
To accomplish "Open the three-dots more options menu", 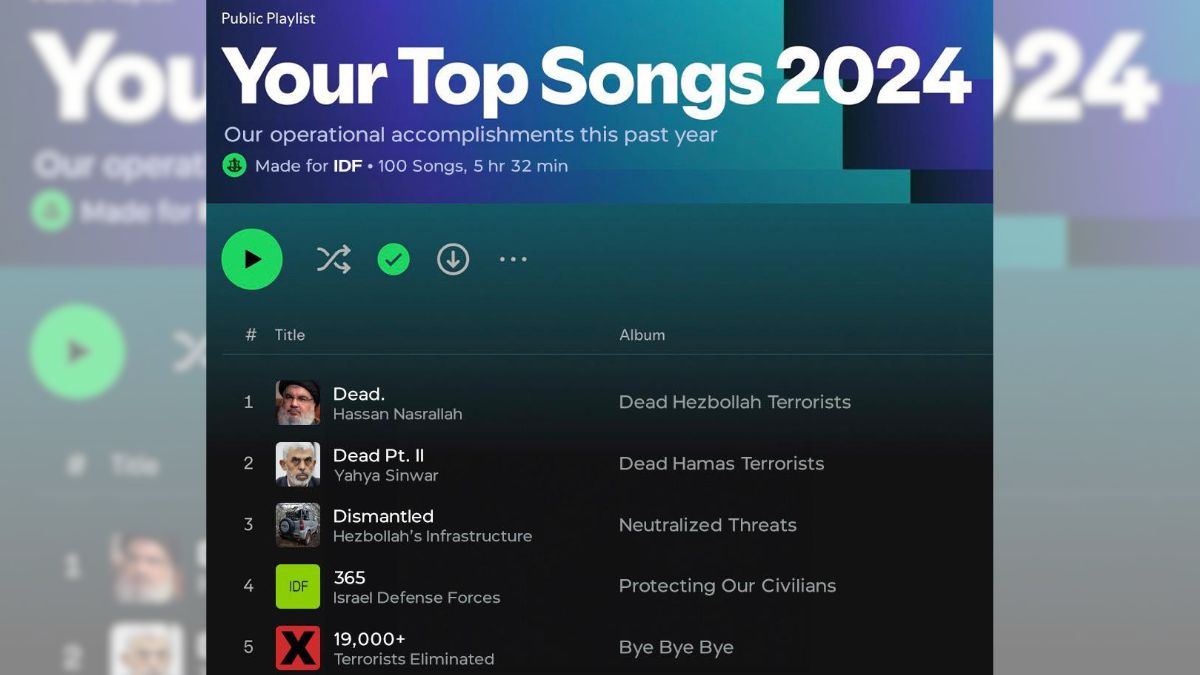I will click(513, 259).
